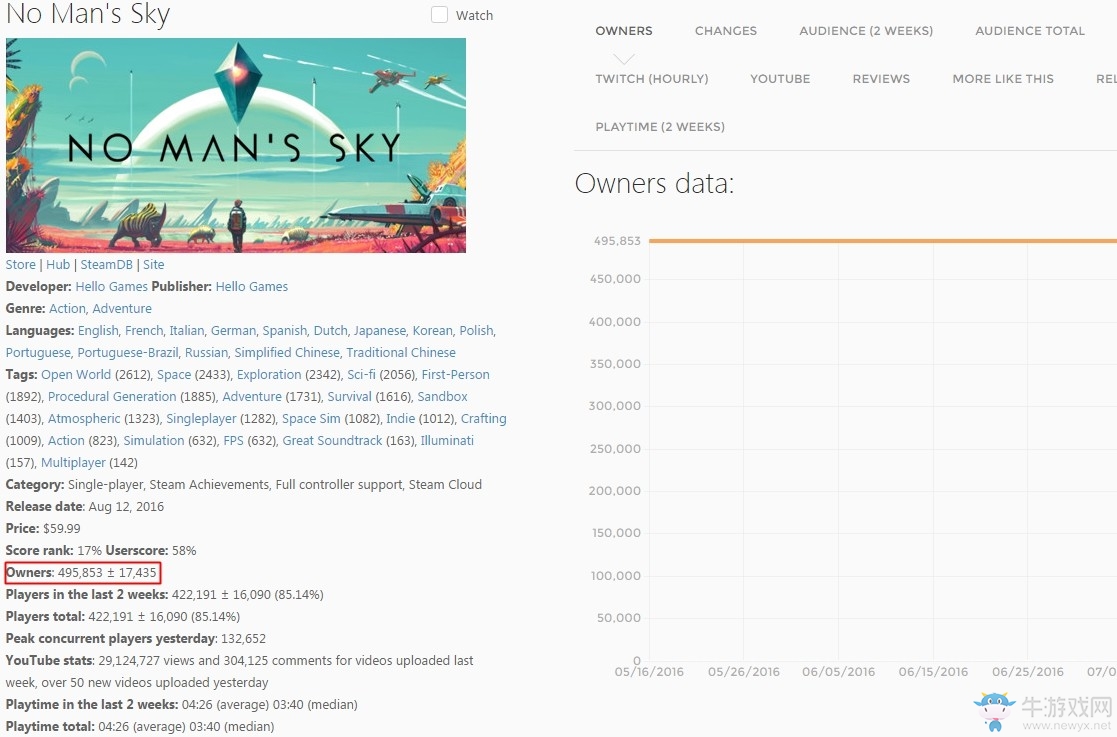Select the AUDIENCE TOTAL tab

(1029, 31)
